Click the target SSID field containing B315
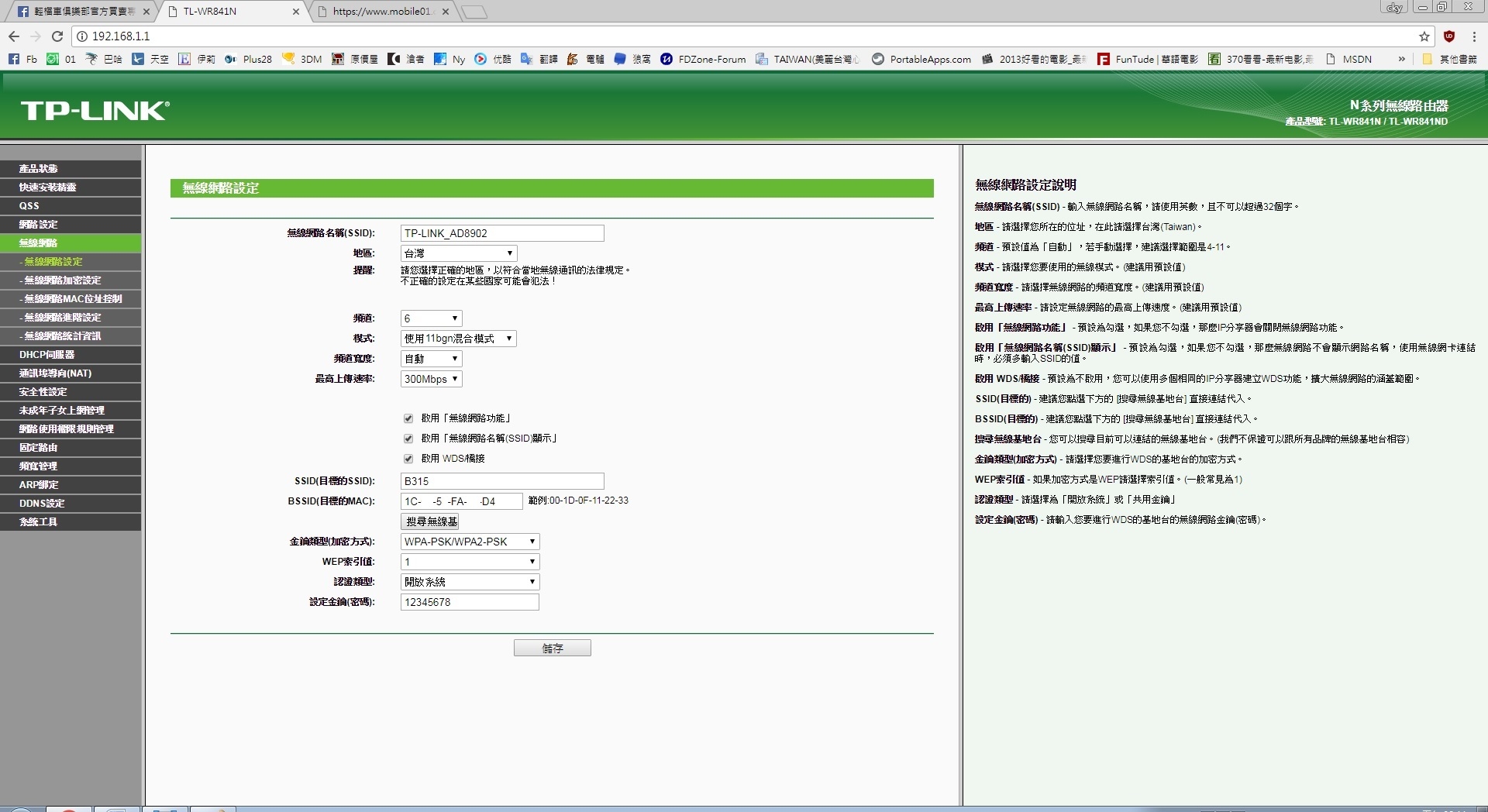Image resolution: width=1488 pixels, height=812 pixels. (502, 481)
